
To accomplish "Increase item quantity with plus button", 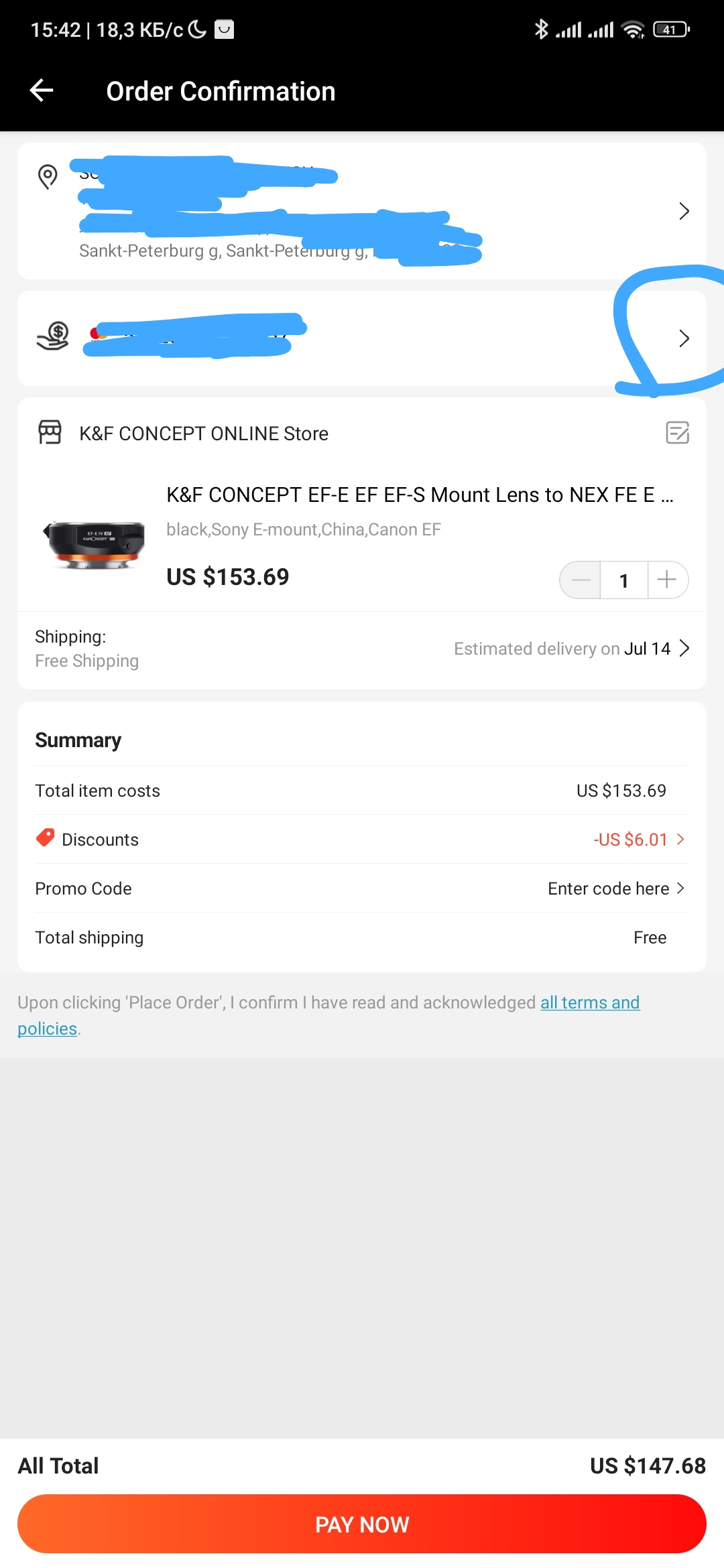I will point(667,580).
